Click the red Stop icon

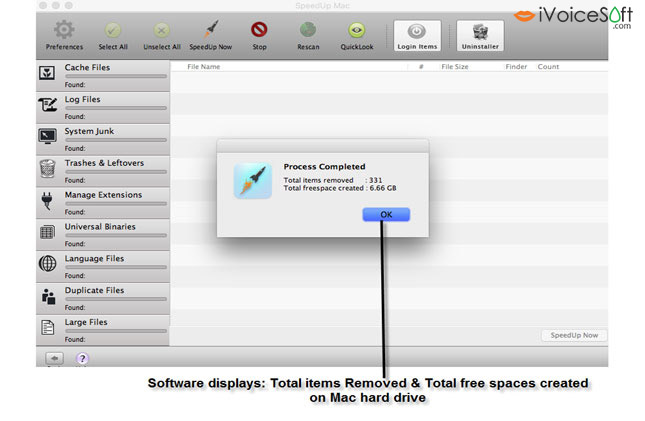[x=259, y=30]
